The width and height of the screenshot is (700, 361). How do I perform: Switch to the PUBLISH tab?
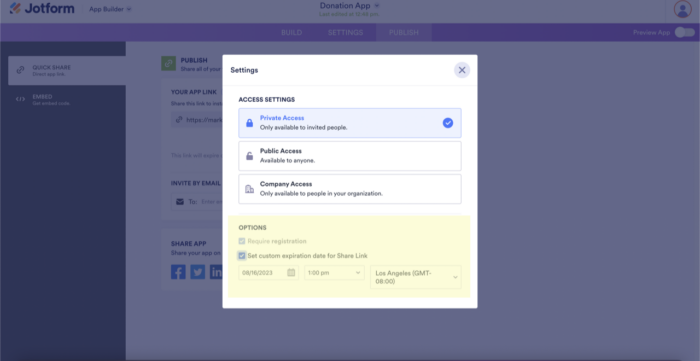click(404, 33)
